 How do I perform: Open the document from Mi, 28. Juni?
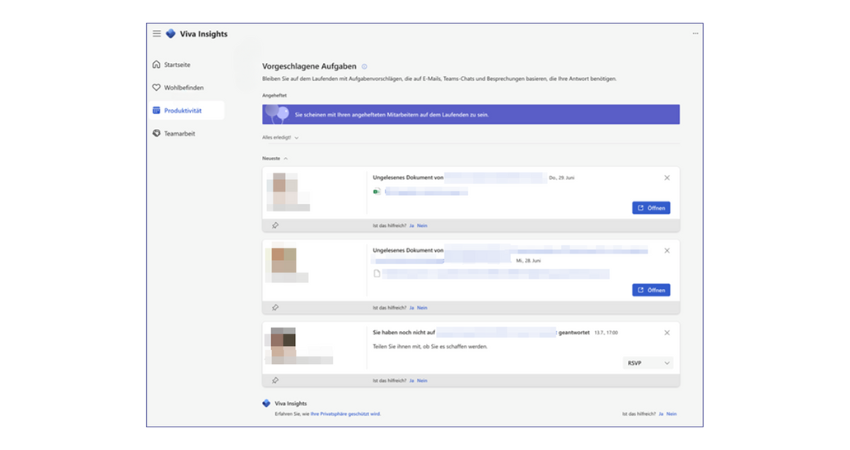pos(651,290)
